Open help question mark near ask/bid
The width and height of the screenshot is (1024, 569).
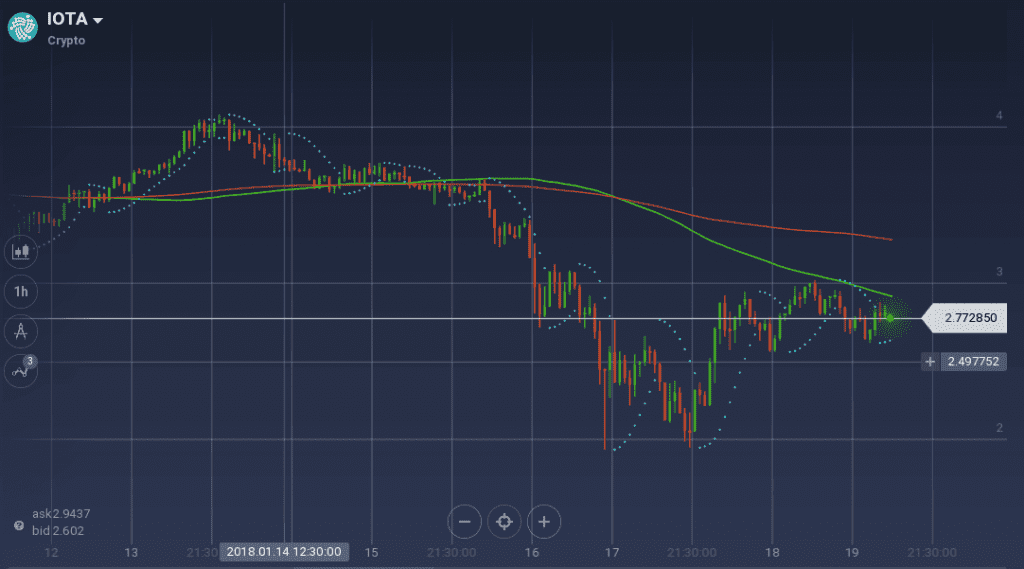[x=19, y=525]
